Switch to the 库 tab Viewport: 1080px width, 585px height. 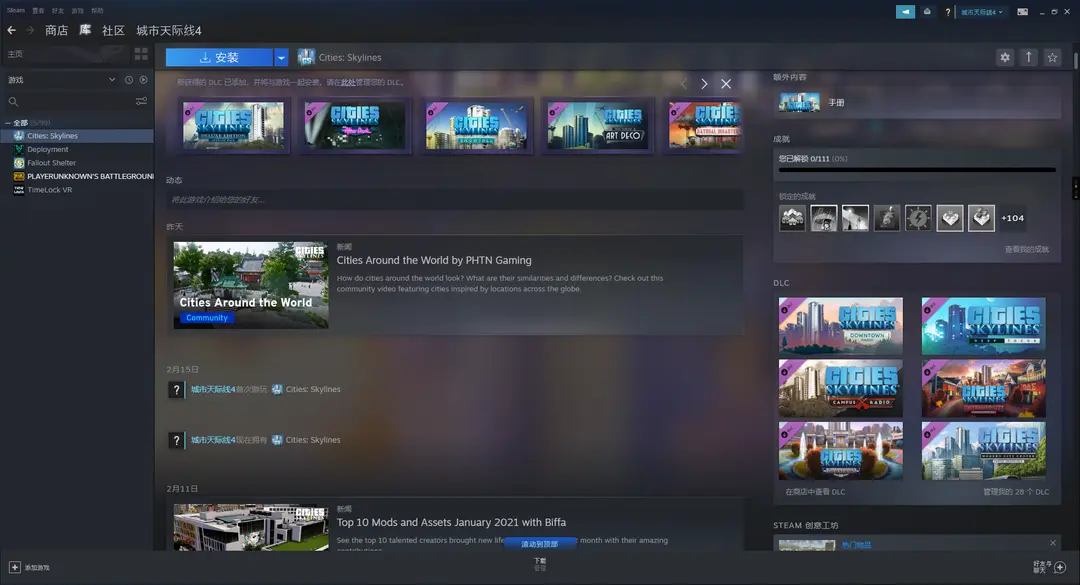85,30
